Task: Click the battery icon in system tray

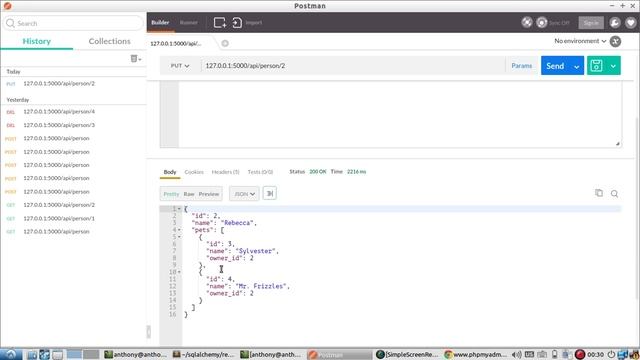Action: [x=555, y=354]
